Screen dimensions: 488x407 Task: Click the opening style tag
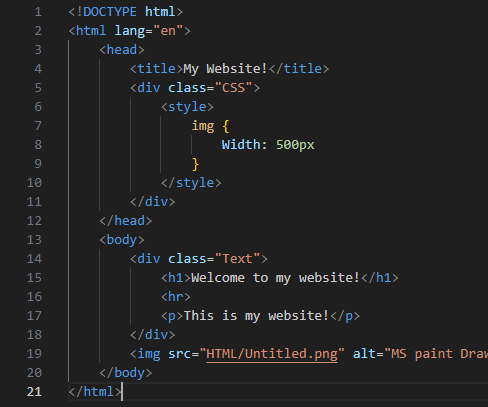point(187,107)
